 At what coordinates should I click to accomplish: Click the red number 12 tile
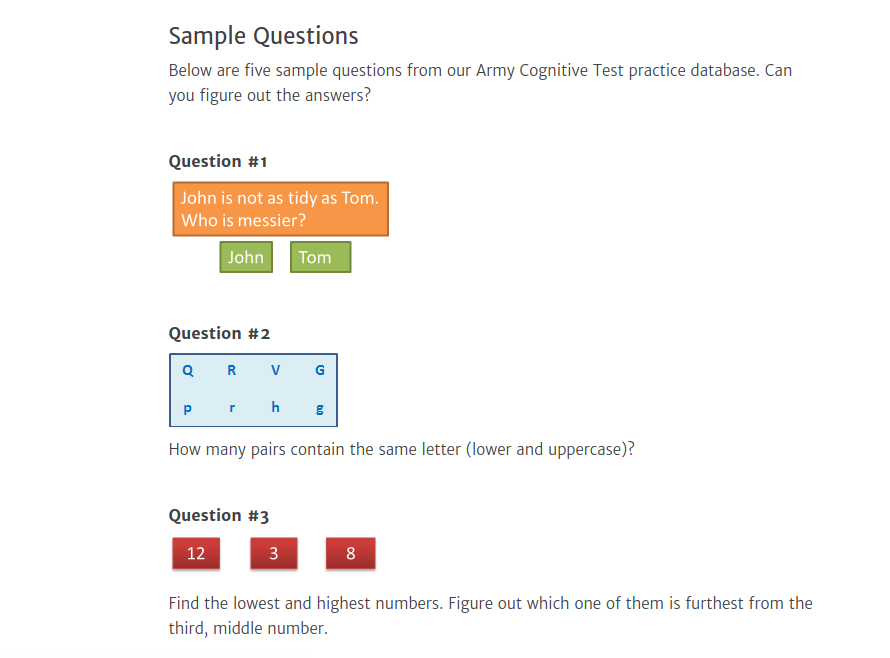pos(196,553)
